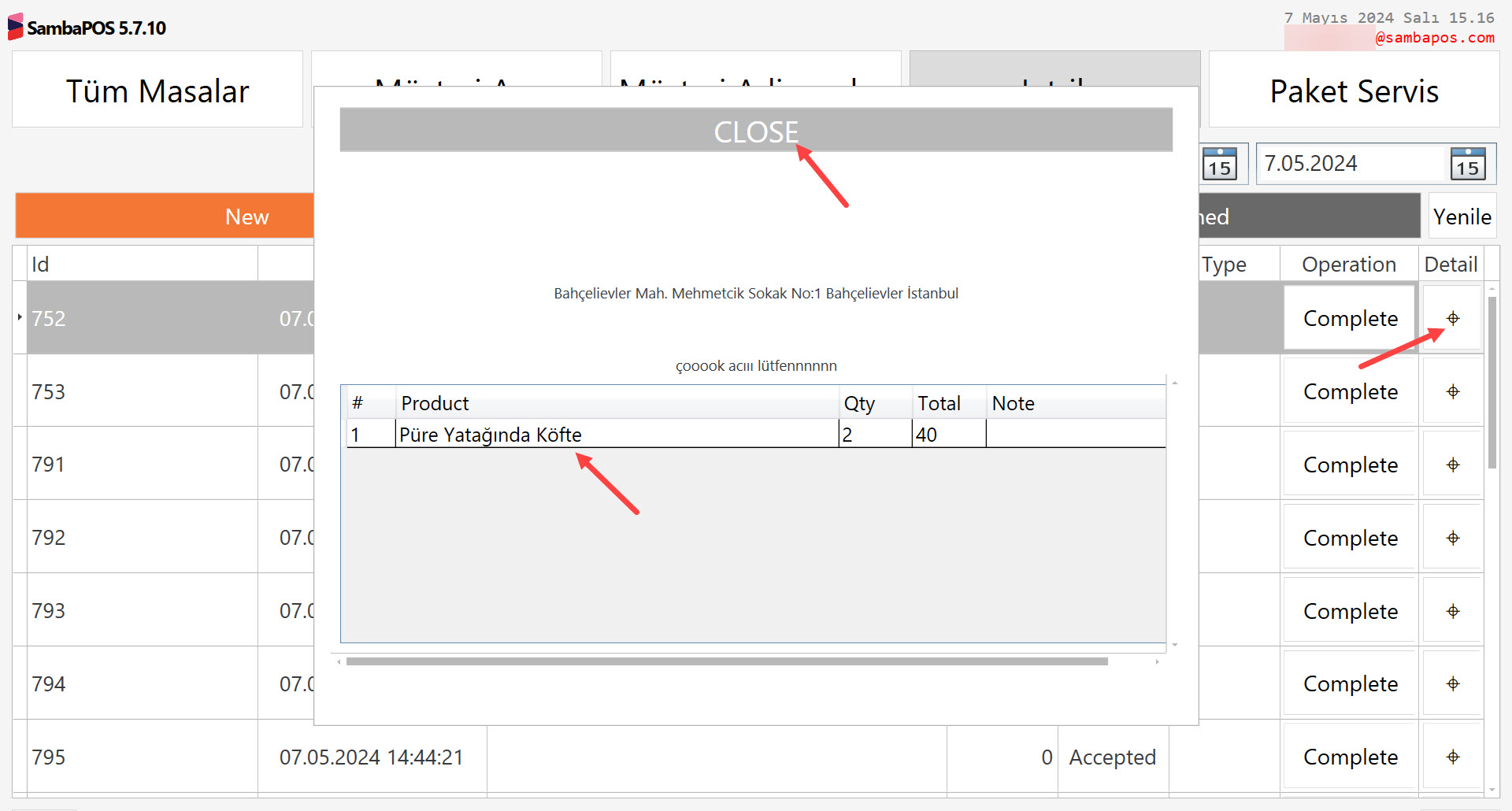Open detail icon for order 794
The image size is (1512, 811).
(x=1453, y=683)
